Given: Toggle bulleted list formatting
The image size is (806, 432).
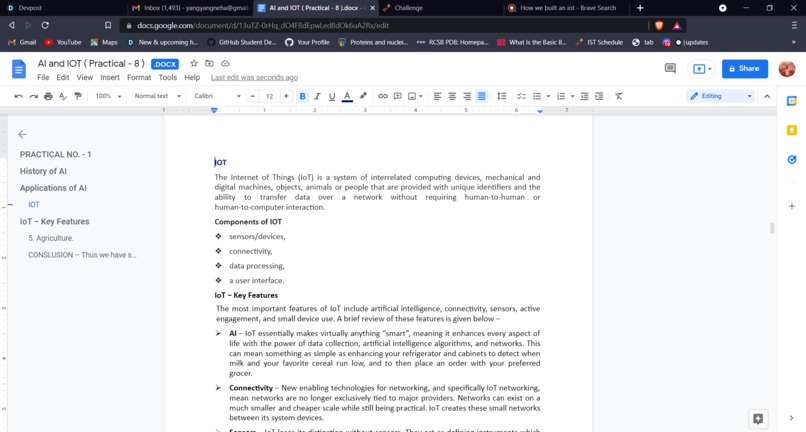Looking at the screenshot, I should tap(537, 96).
